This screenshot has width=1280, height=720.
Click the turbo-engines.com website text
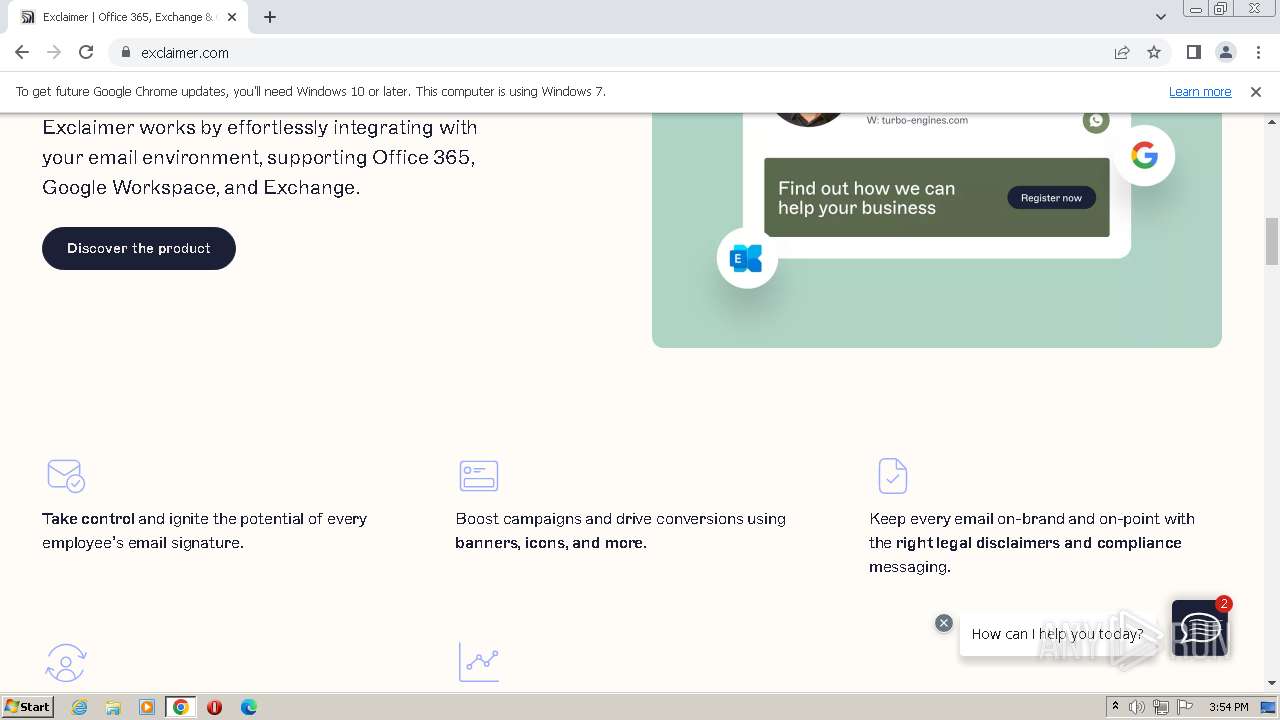pyautogui.click(x=917, y=120)
